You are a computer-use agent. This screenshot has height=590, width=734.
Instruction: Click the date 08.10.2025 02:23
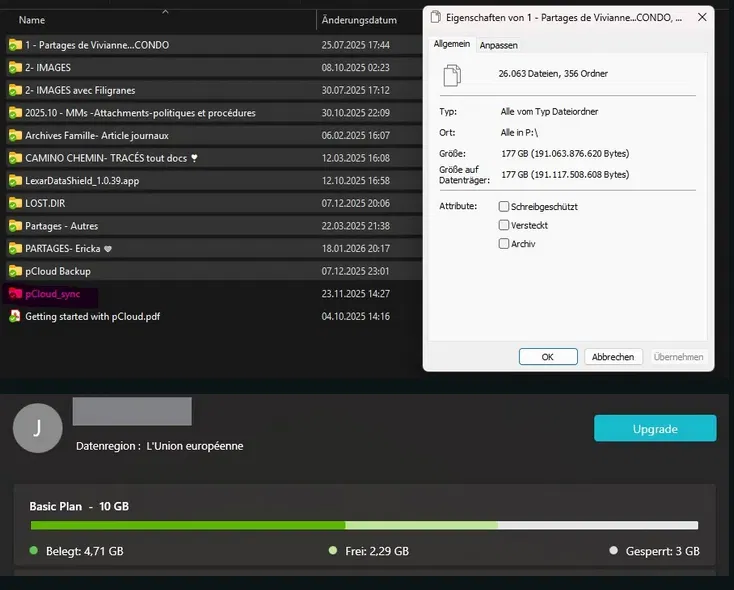coord(355,67)
